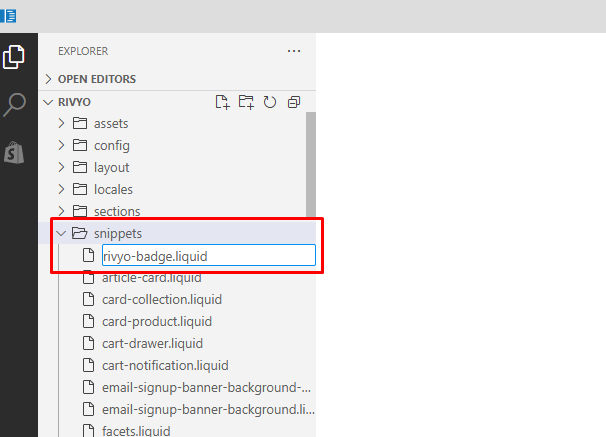Open facets.liquid file
The width and height of the screenshot is (606, 437).
pos(136,431)
